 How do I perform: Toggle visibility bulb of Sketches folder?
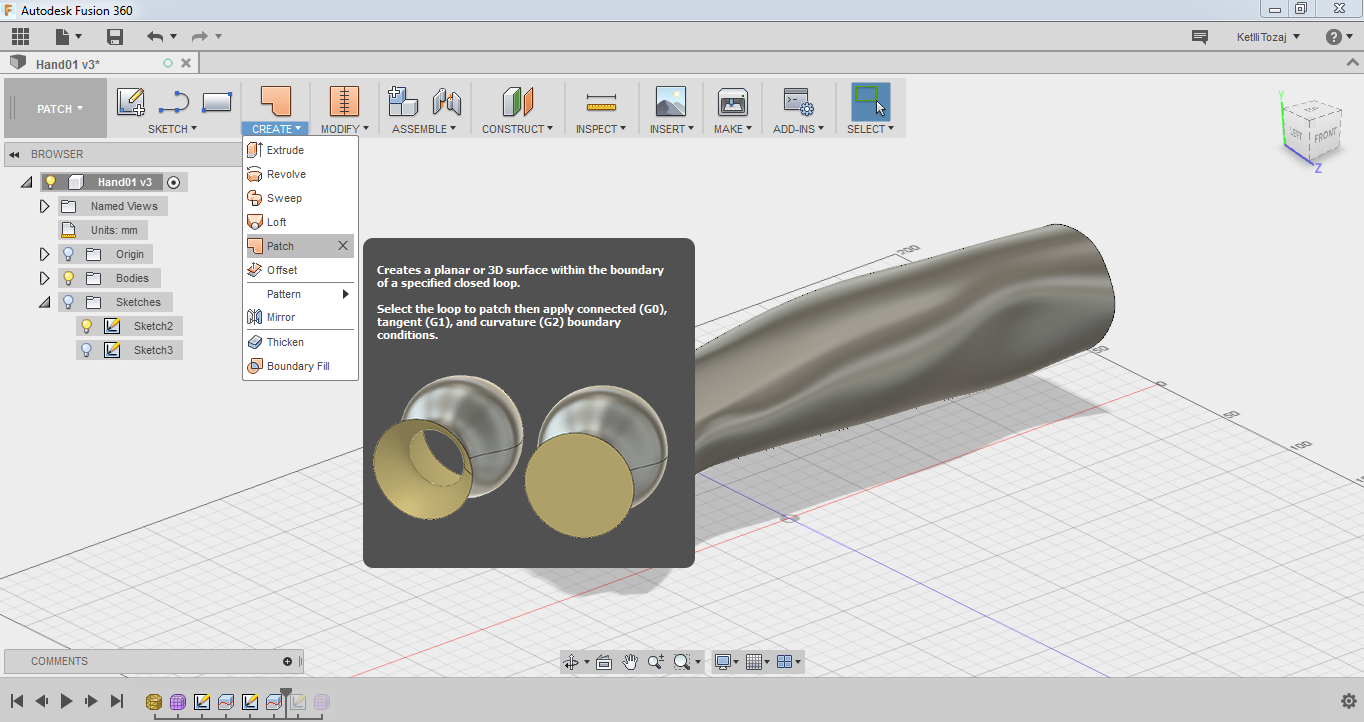pos(68,302)
